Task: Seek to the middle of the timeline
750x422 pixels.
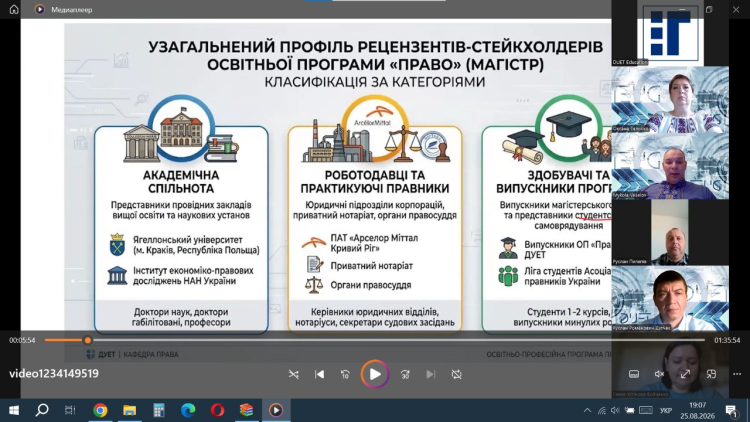Action: pos(375,341)
